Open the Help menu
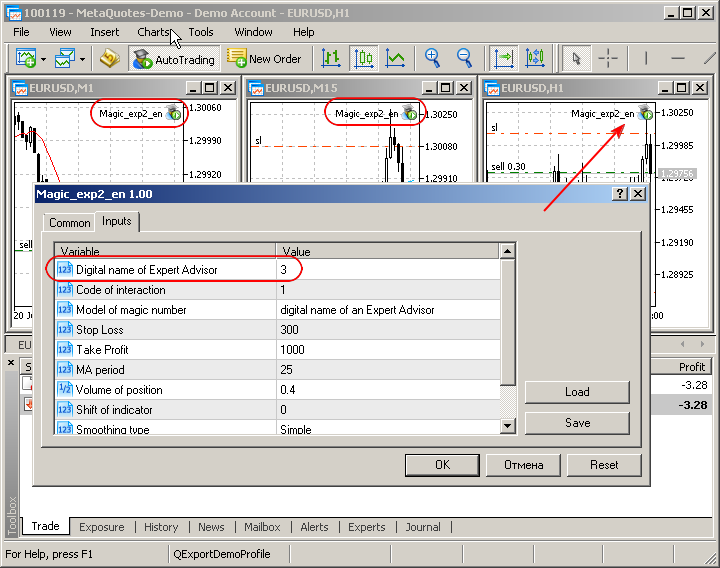This screenshot has height=568, width=720. 304,32
